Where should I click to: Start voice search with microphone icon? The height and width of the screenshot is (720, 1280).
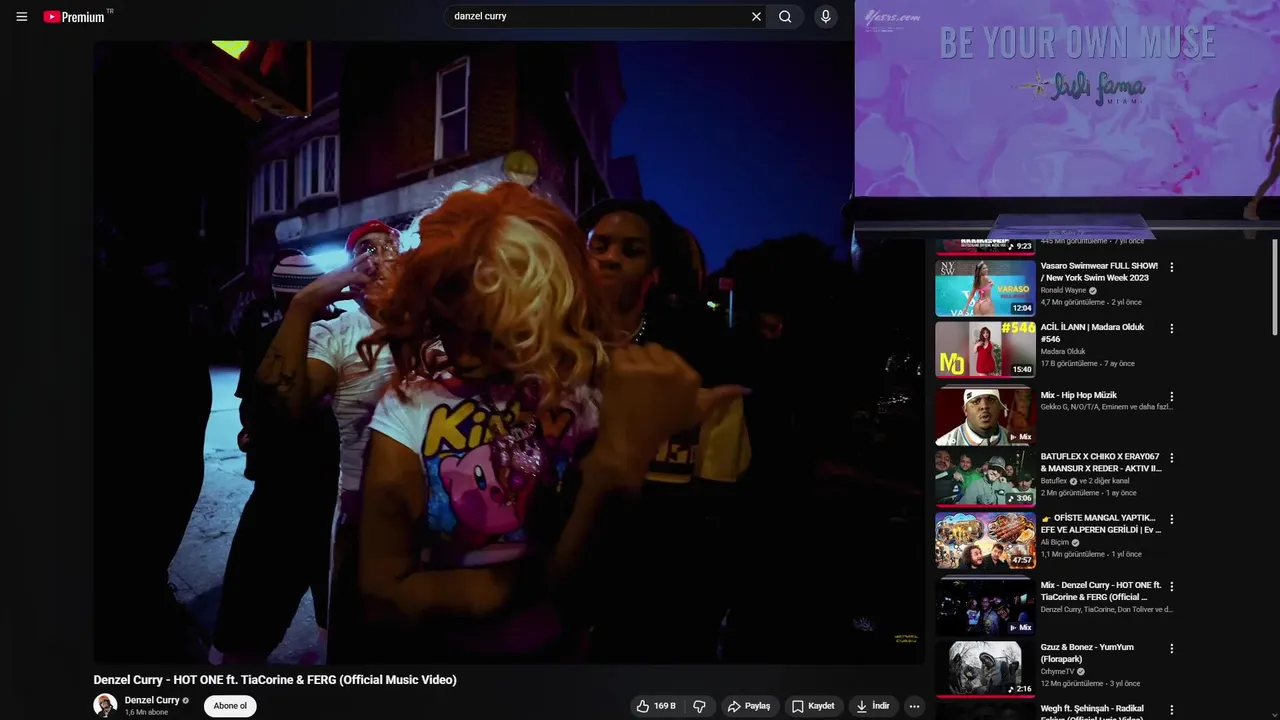[x=825, y=16]
